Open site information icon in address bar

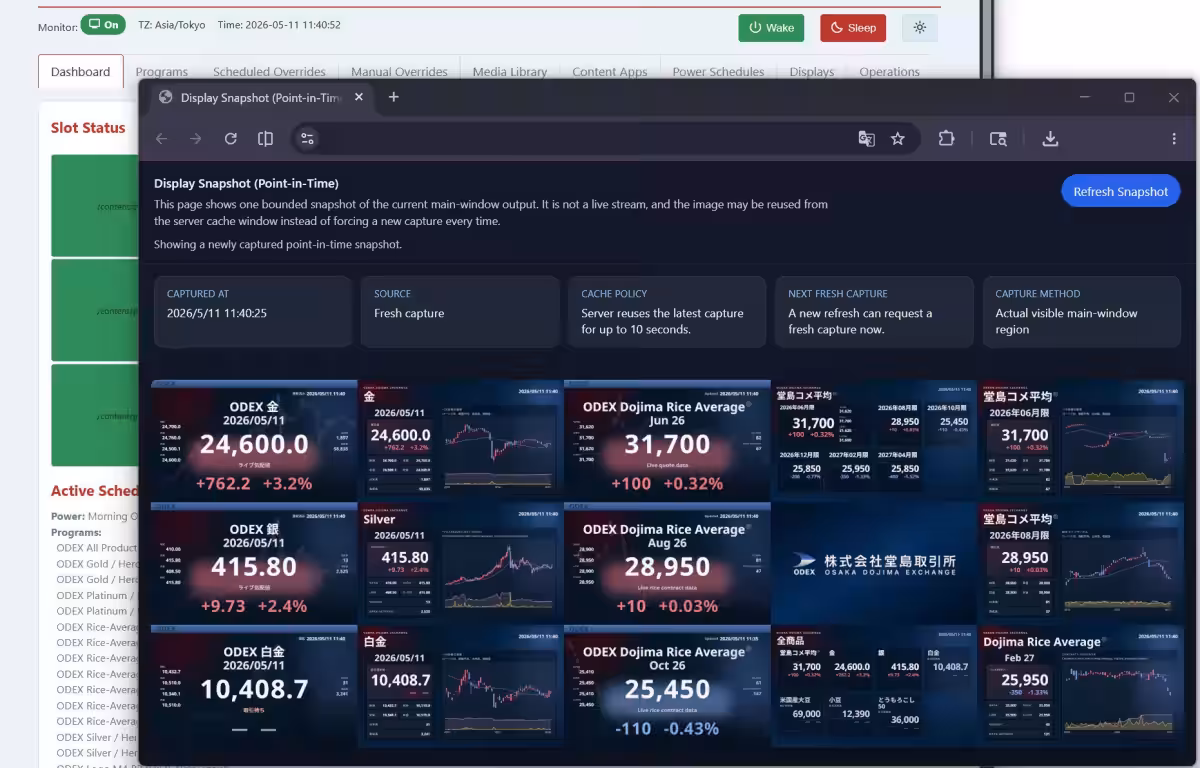(307, 139)
